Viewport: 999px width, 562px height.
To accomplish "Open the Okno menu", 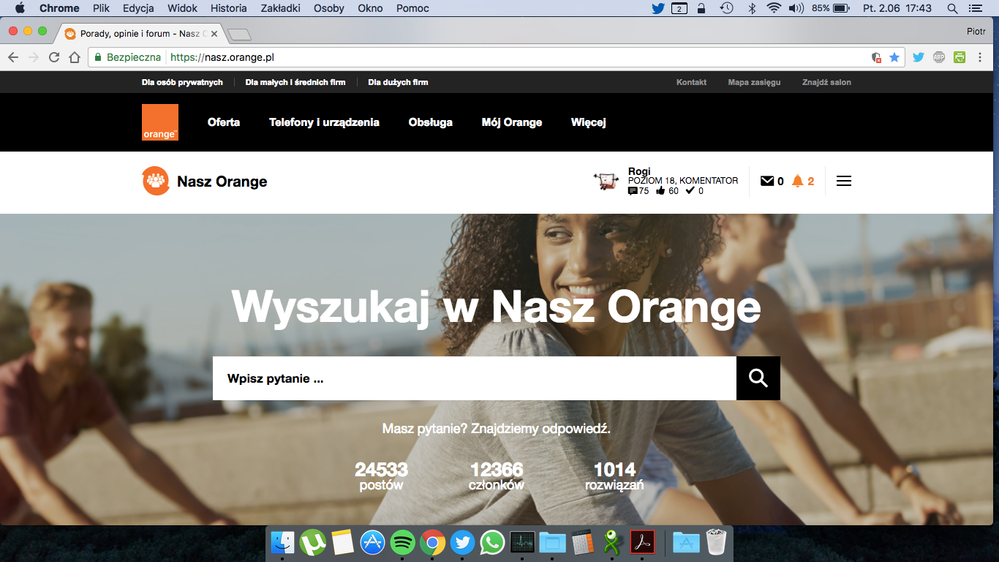I will pos(370,8).
